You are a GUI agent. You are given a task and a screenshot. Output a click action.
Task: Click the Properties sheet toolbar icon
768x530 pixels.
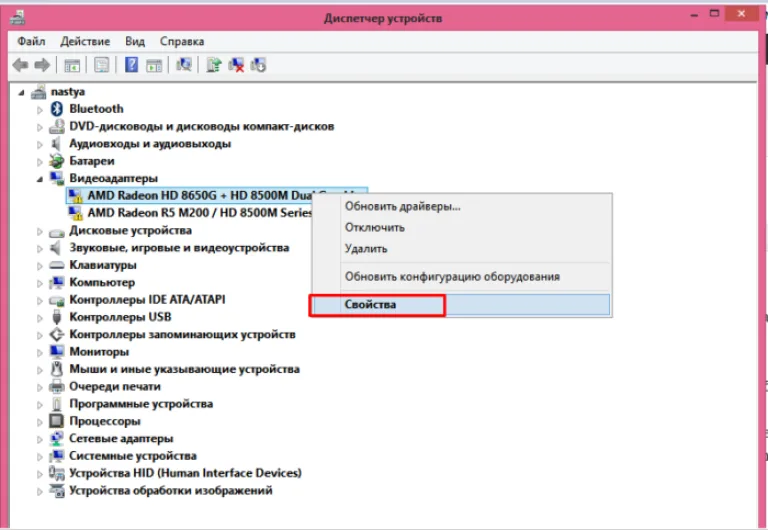click(x=101, y=65)
